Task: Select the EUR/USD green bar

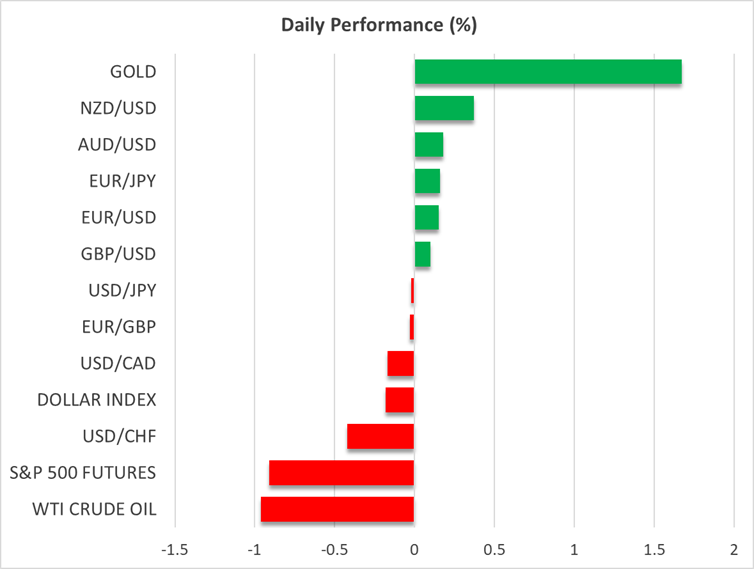Action: [x=426, y=217]
